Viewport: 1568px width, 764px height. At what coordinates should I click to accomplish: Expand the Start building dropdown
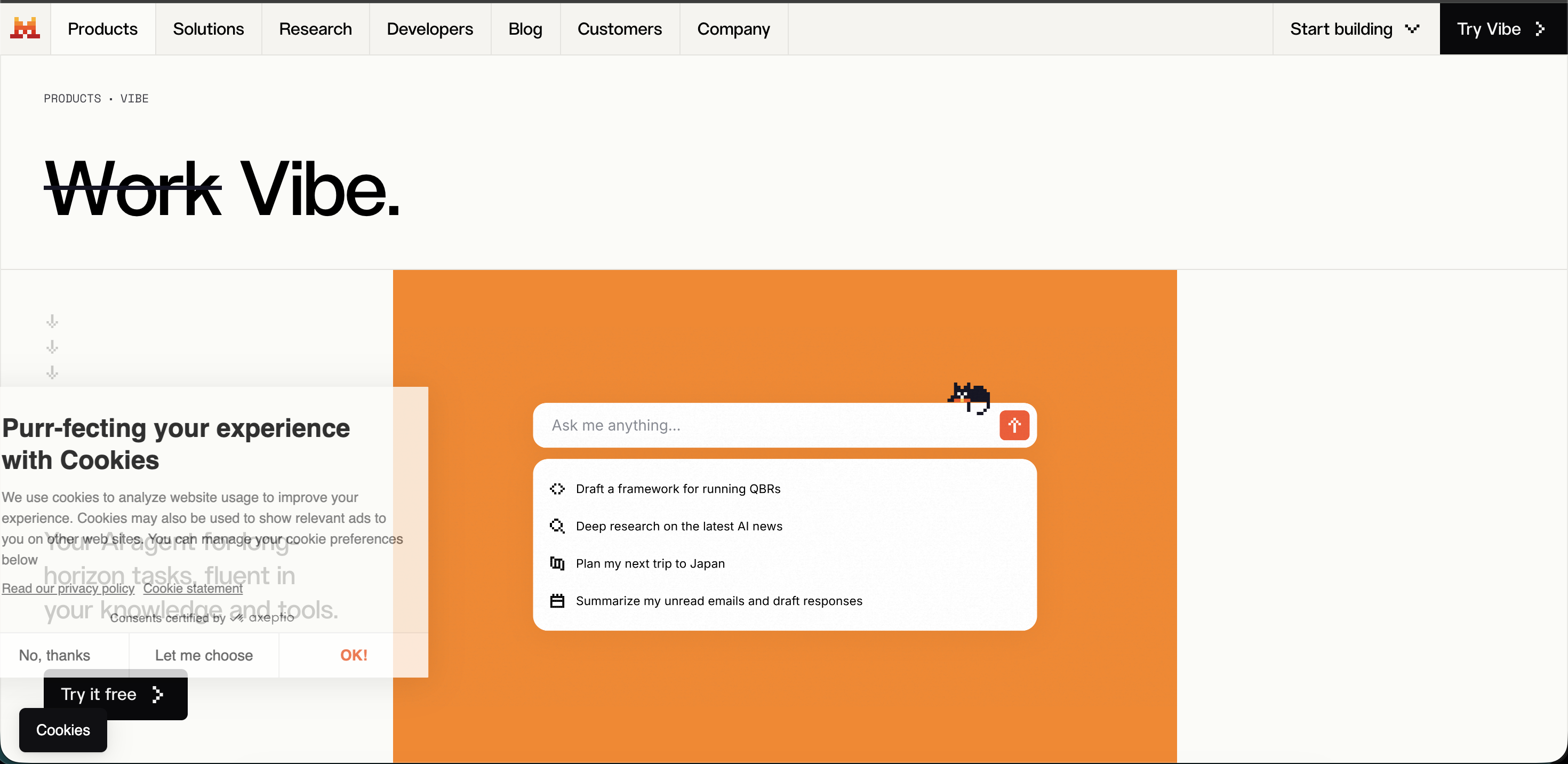pyautogui.click(x=1356, y=29)
